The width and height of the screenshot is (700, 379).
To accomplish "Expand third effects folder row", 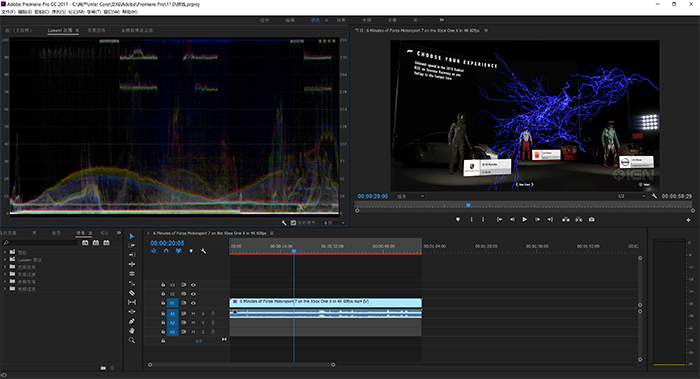I will click(x=5, y=267).
